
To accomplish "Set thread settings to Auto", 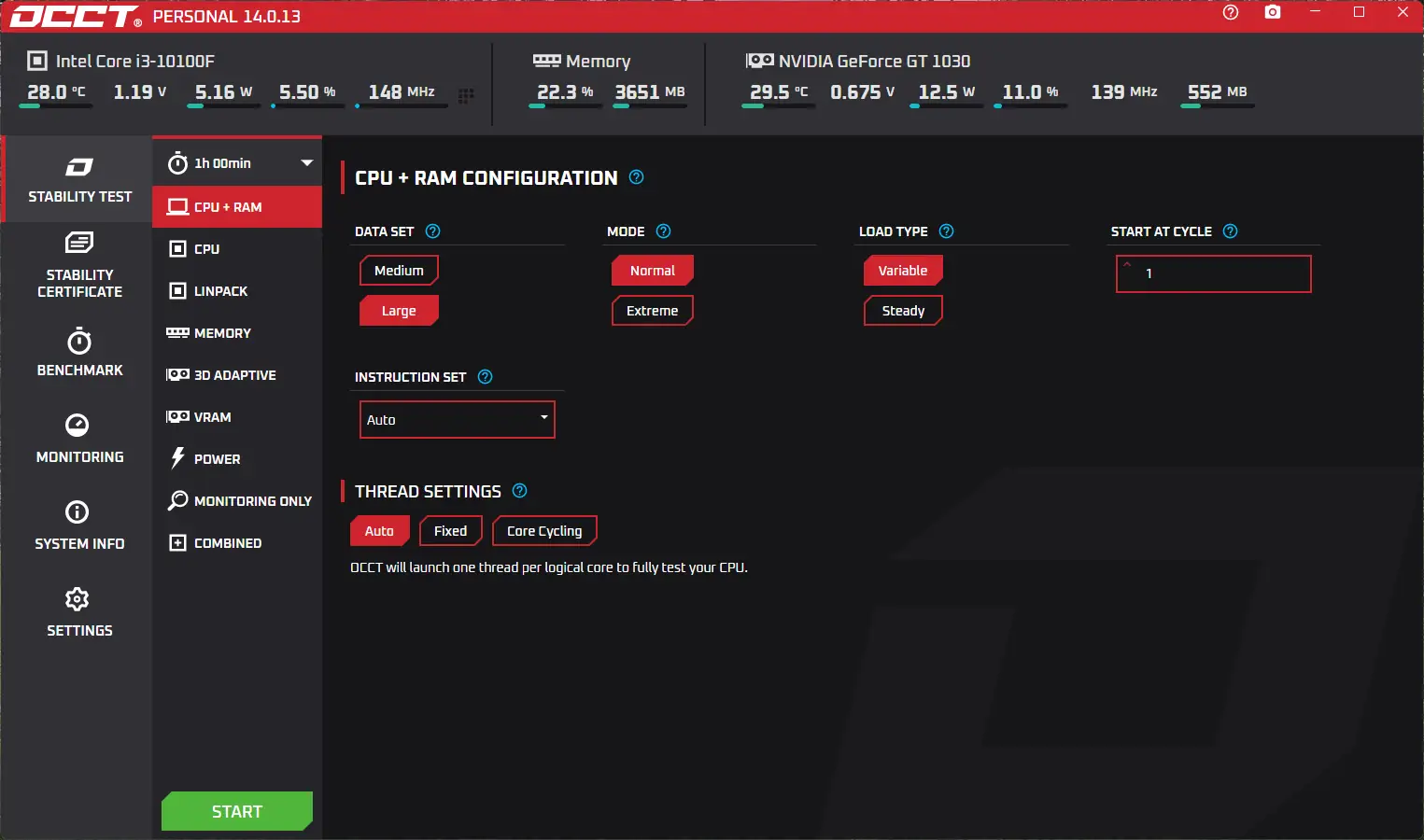I will [379, 531].
